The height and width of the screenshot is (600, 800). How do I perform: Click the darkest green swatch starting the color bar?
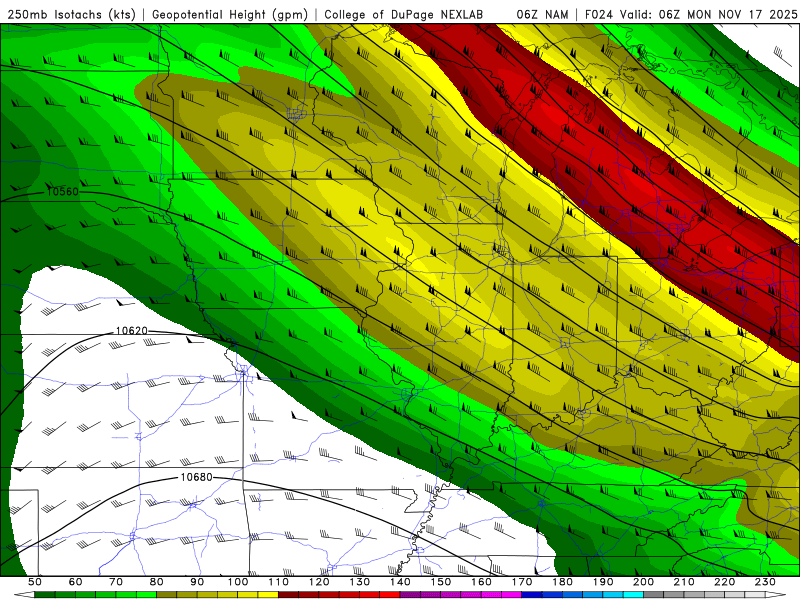pos(44,595)
